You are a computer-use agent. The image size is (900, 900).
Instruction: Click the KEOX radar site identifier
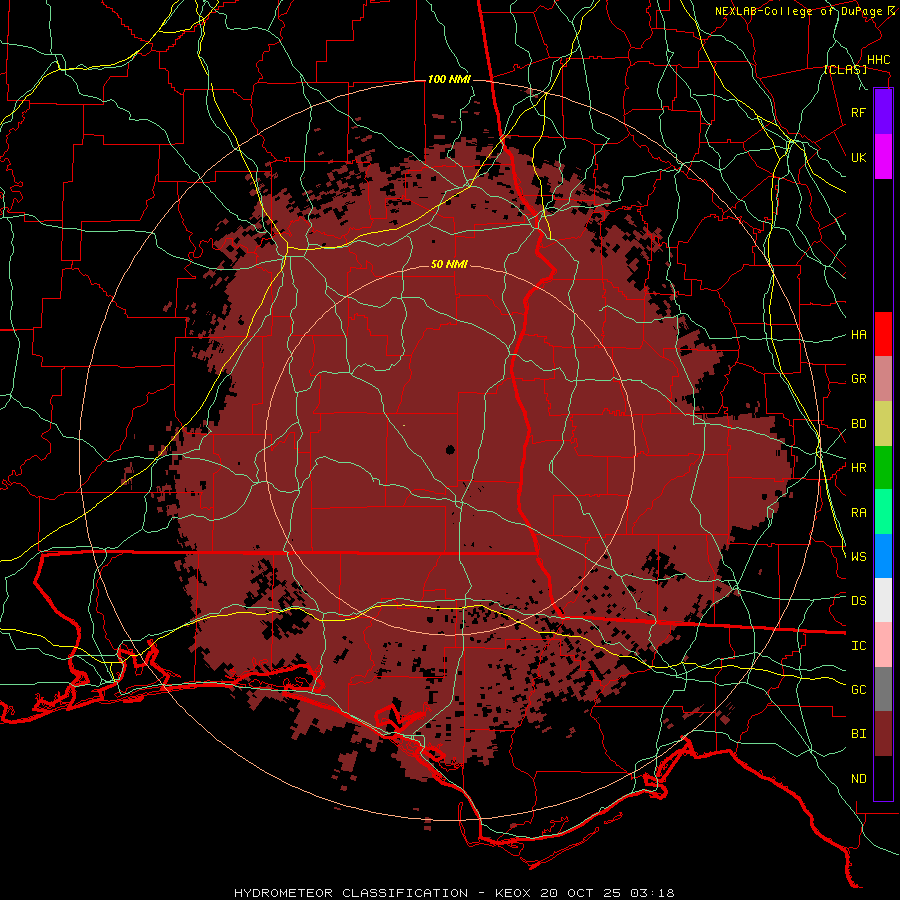pos(513,893)
